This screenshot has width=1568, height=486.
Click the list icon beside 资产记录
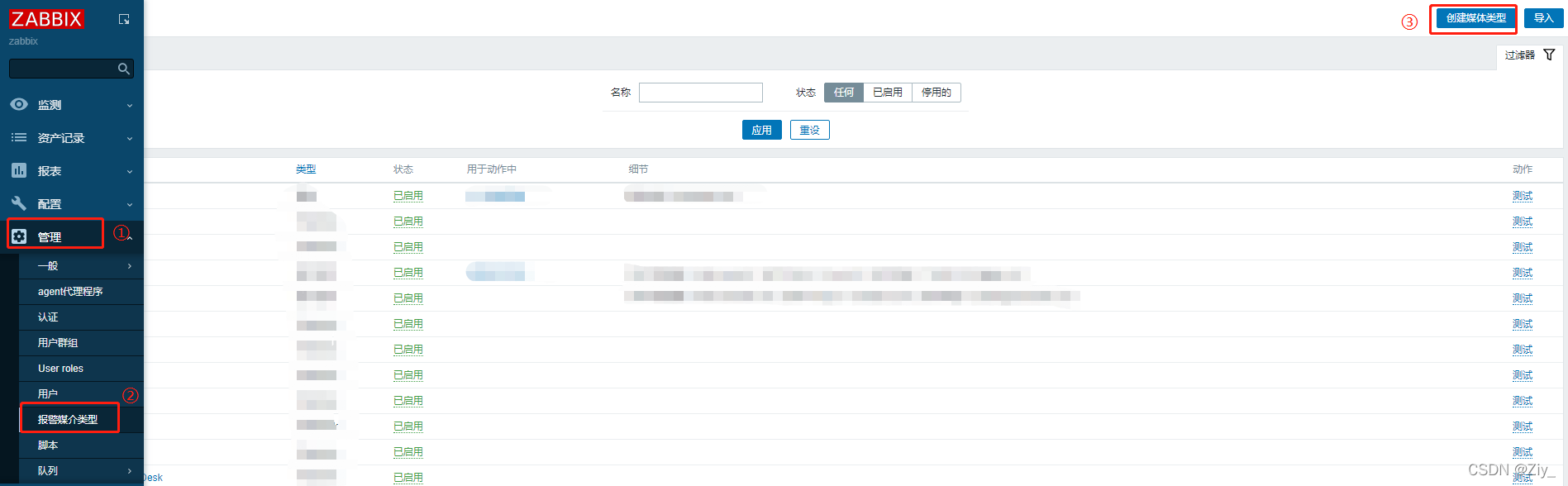coord(19,137)
